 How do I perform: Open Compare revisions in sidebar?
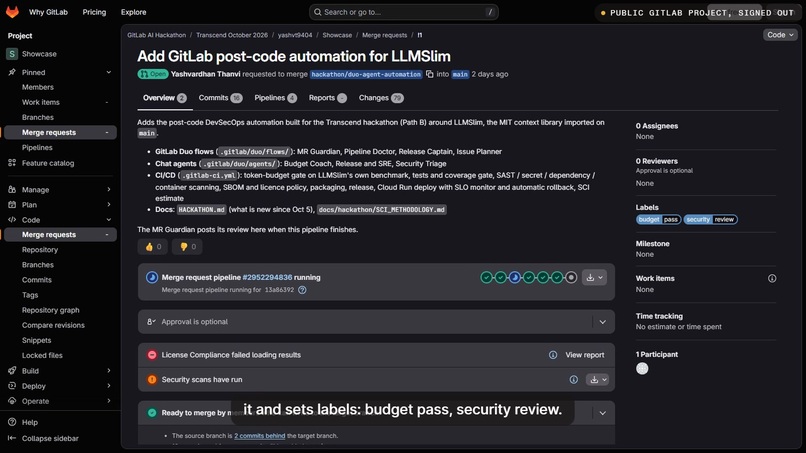[53, 325]
